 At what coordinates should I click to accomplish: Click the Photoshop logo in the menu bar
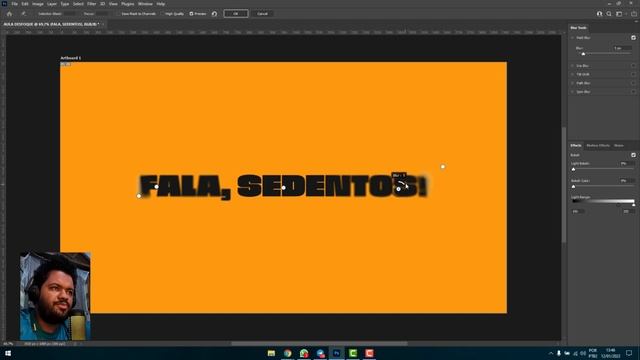(x=4, y=4)
